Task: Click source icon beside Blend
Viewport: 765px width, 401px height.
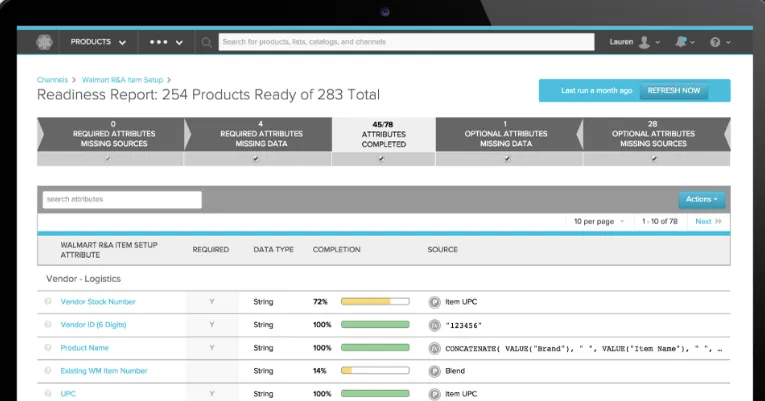Action: pos(434,371)
